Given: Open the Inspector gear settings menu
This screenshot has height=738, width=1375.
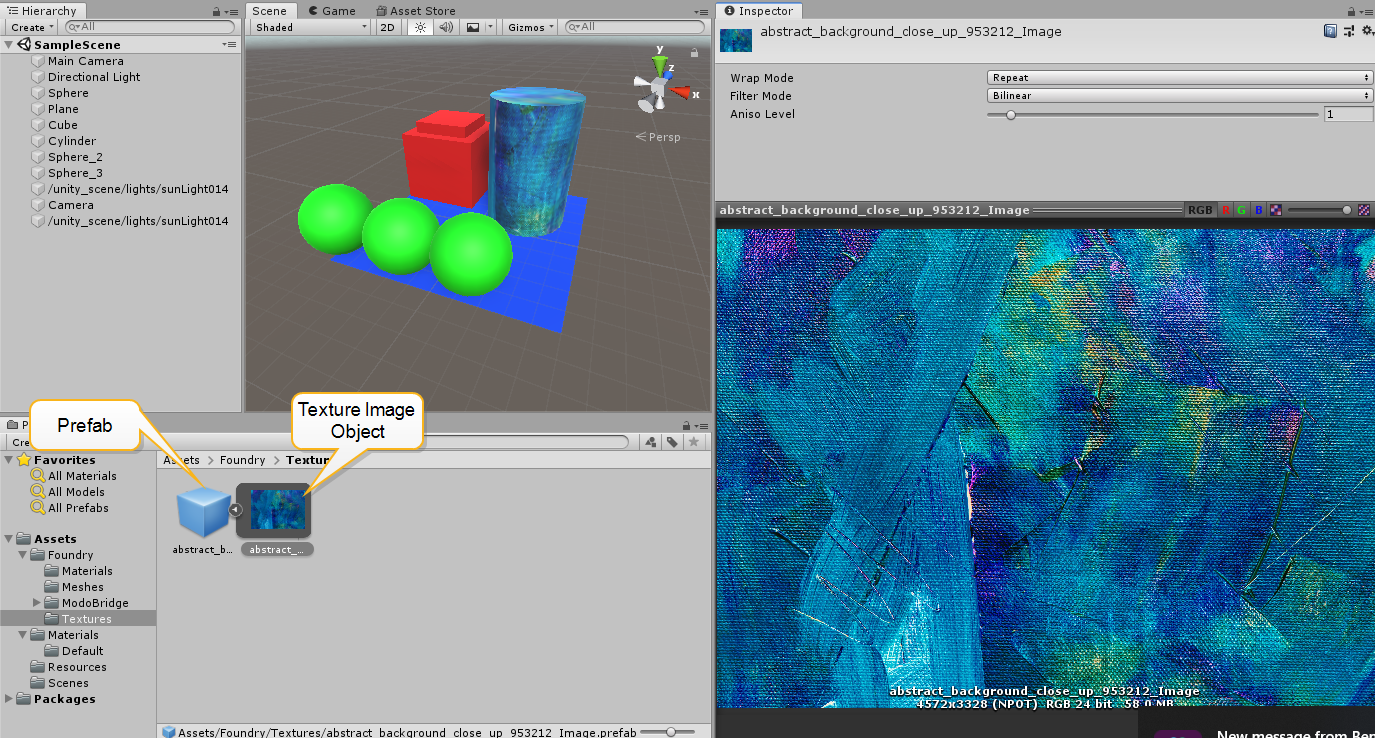Looking at the screenshot, I should click(x=1364, y=32).
